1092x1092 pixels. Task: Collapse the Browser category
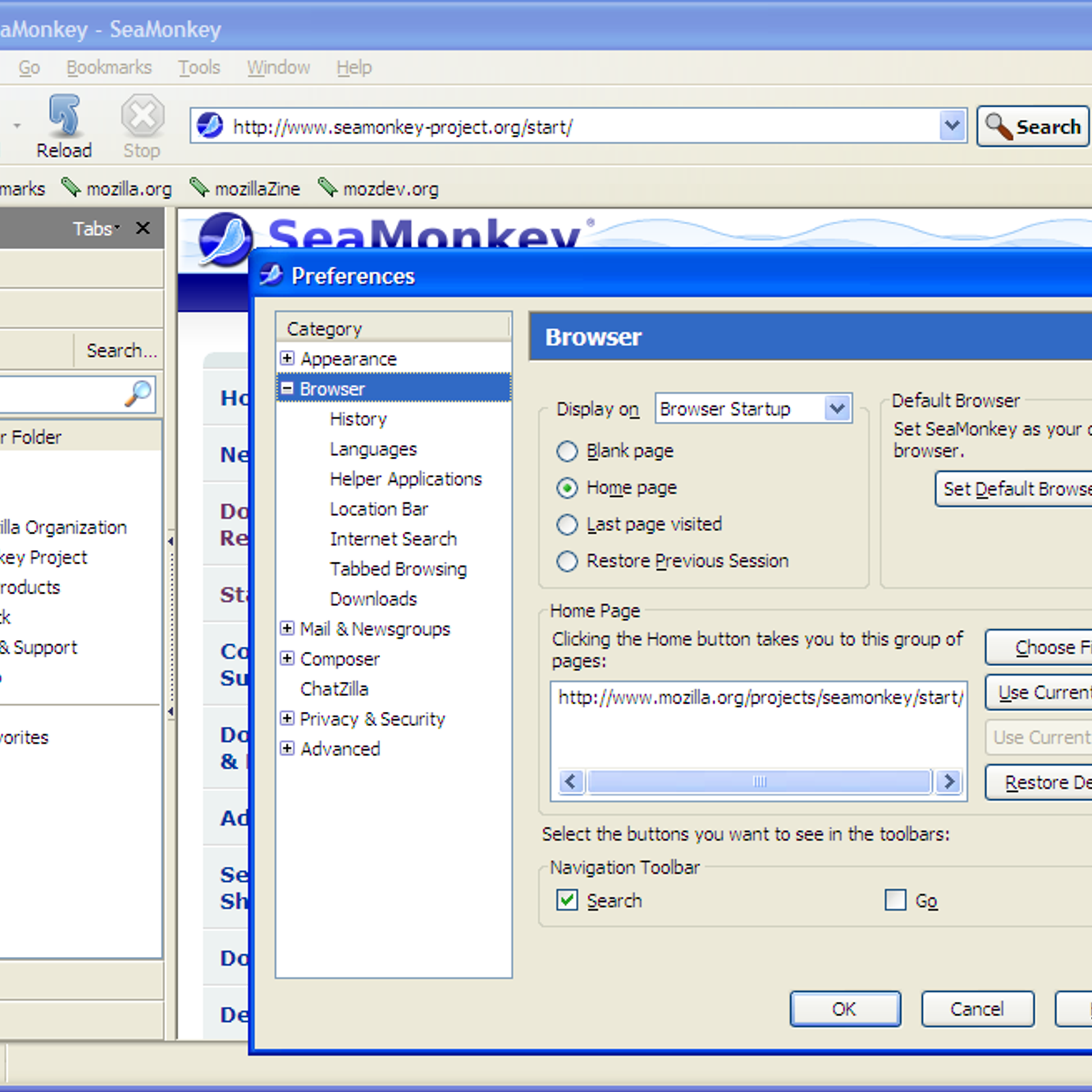[x=287, y=388]
